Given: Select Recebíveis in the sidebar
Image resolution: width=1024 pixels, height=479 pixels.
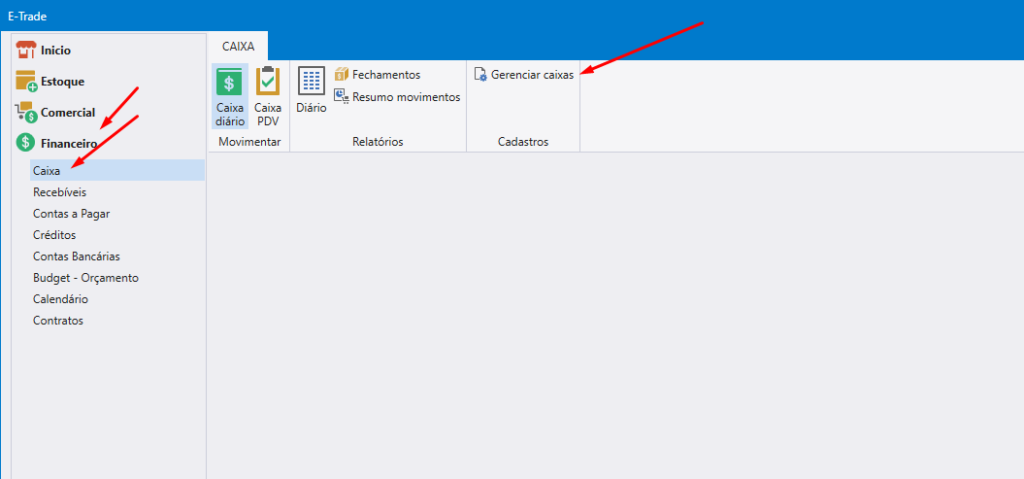Looking at the screenshot, I should coord(60,192).
